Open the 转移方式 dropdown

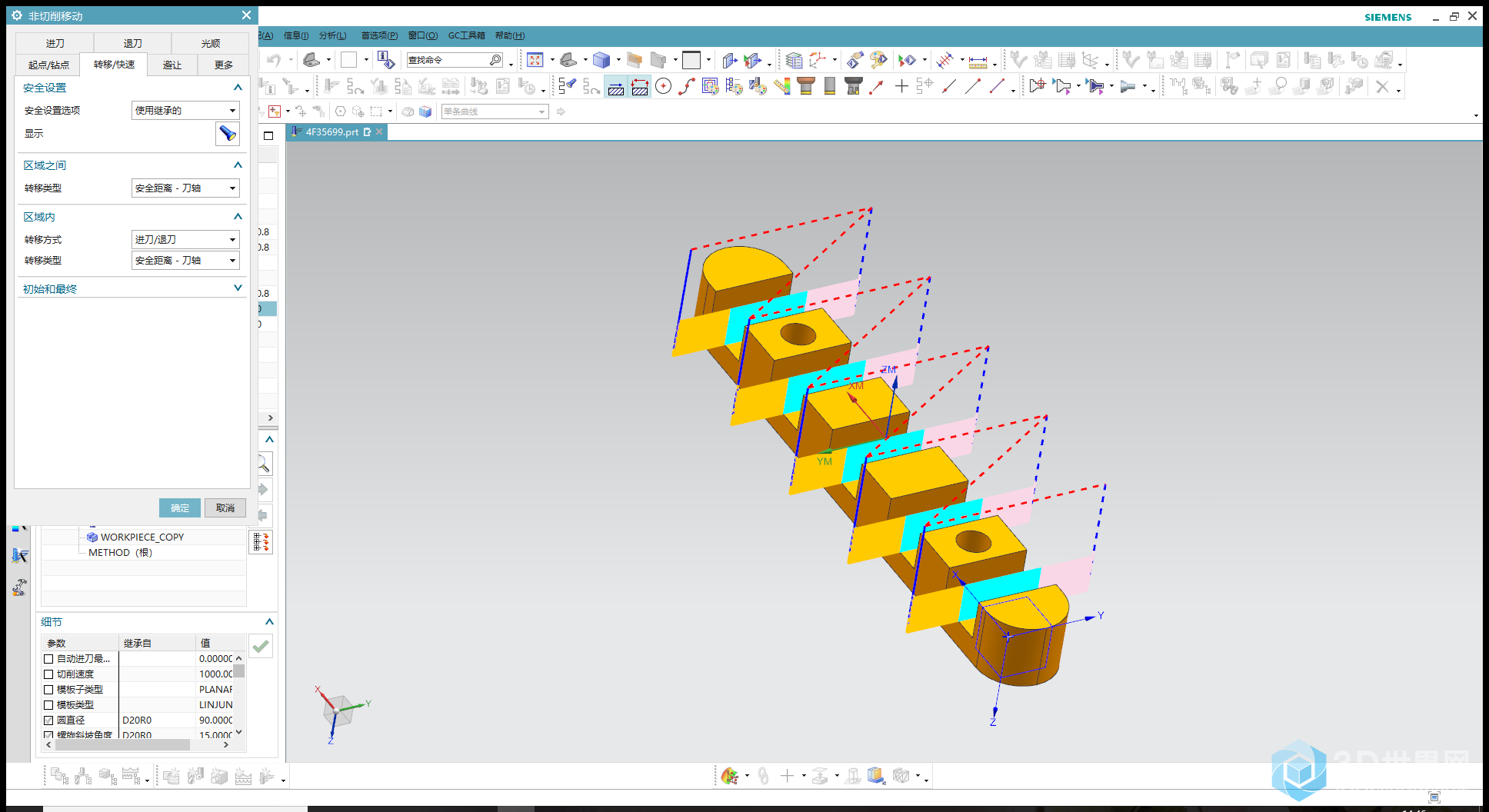pos(185,240)
